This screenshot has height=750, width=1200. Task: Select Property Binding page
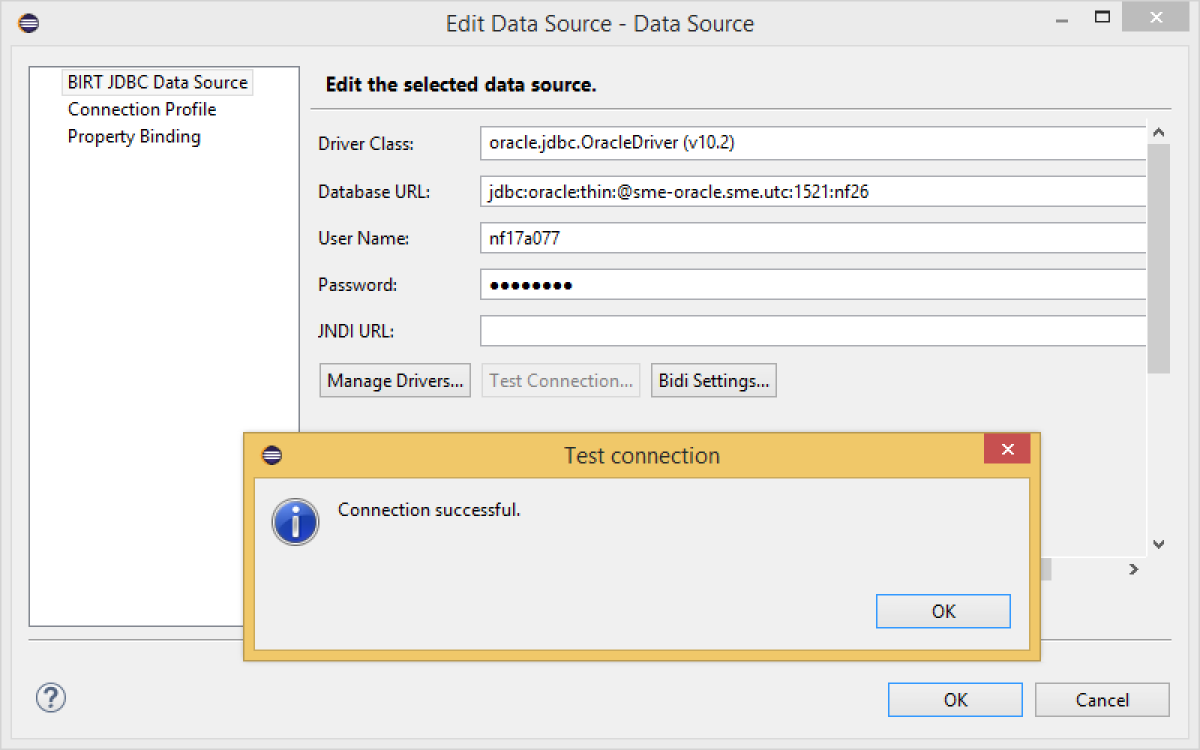pos(134,136)
